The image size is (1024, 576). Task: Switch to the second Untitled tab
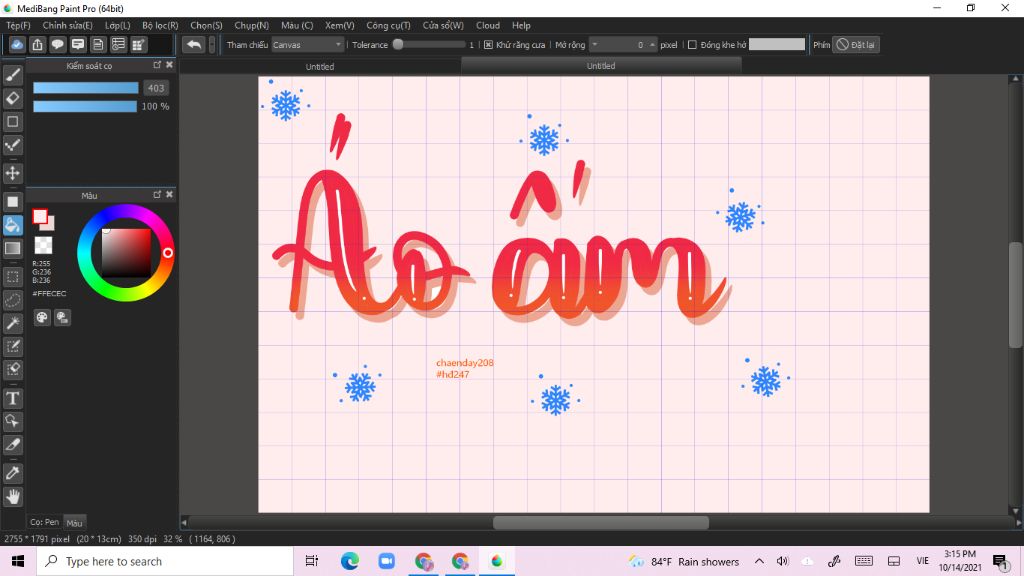coord(601,65)
